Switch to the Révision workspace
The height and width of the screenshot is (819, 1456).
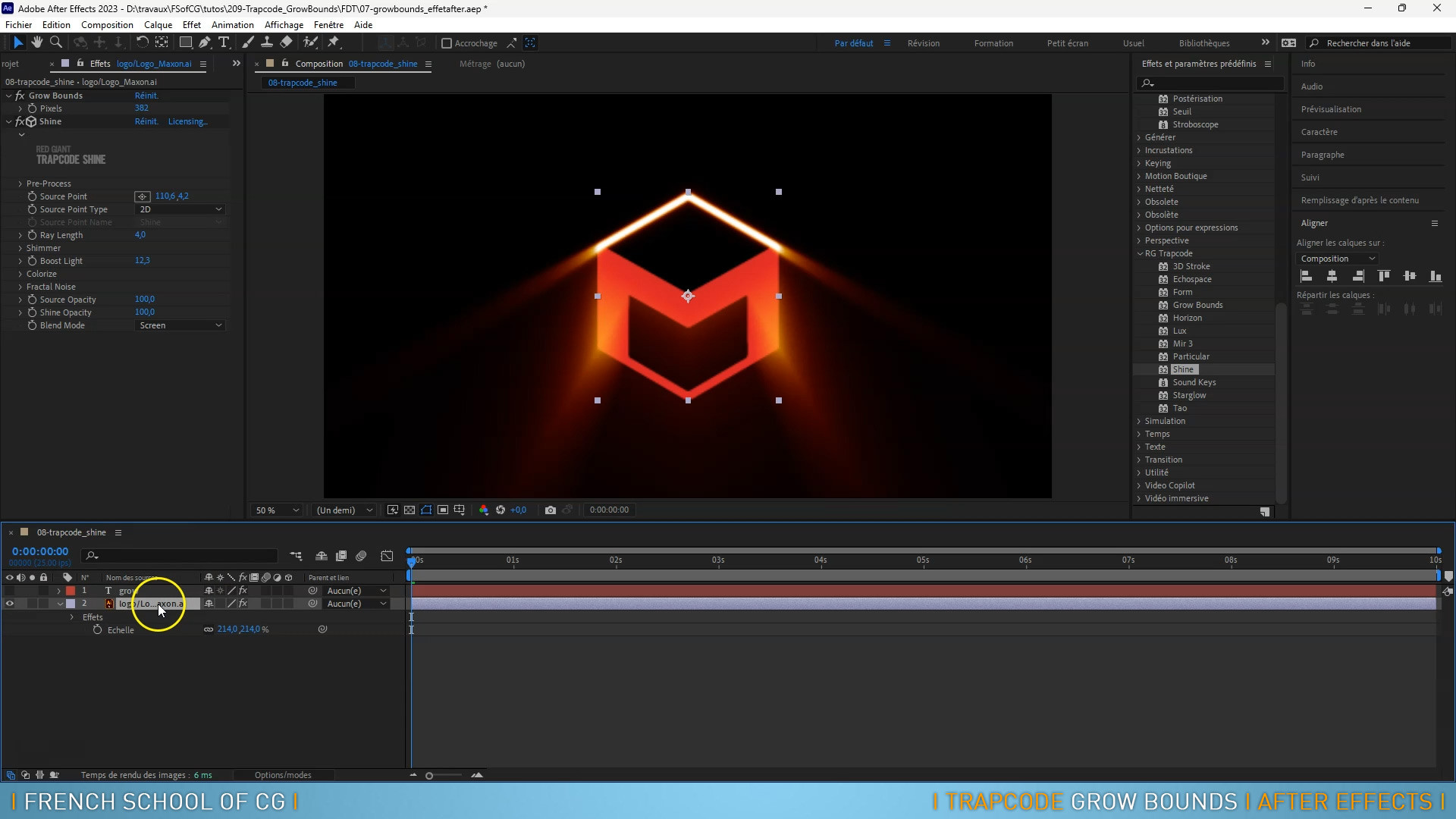tap(924, 43)
